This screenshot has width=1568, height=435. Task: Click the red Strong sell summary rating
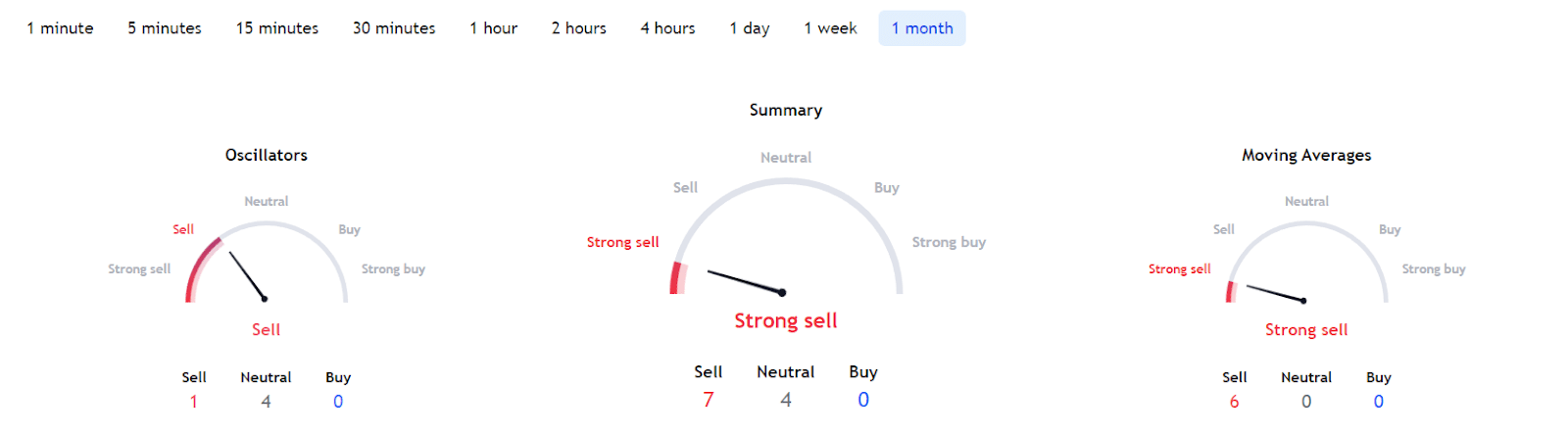(786, 320)
